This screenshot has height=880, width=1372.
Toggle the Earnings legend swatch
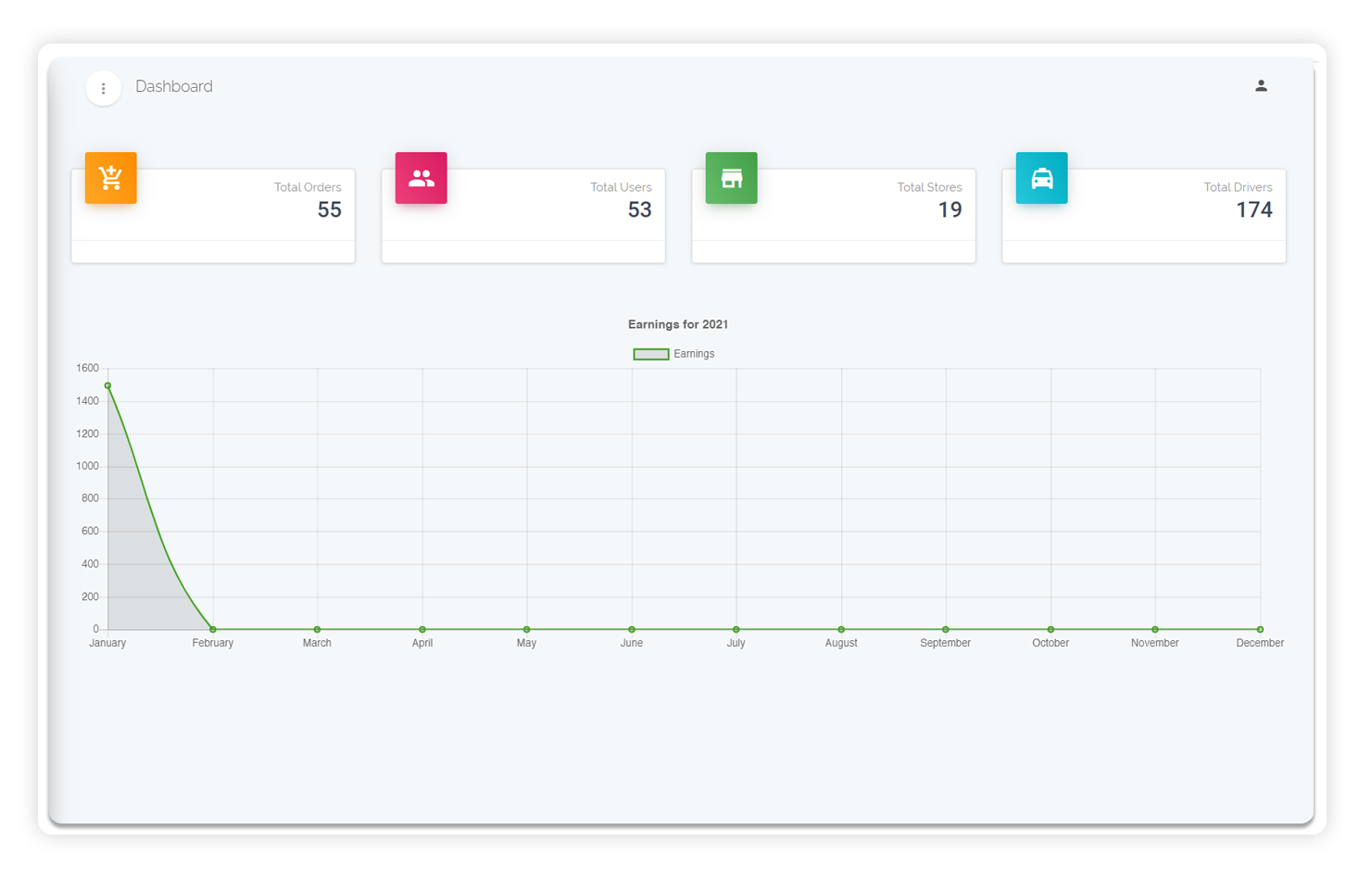[x=651, y=354]
